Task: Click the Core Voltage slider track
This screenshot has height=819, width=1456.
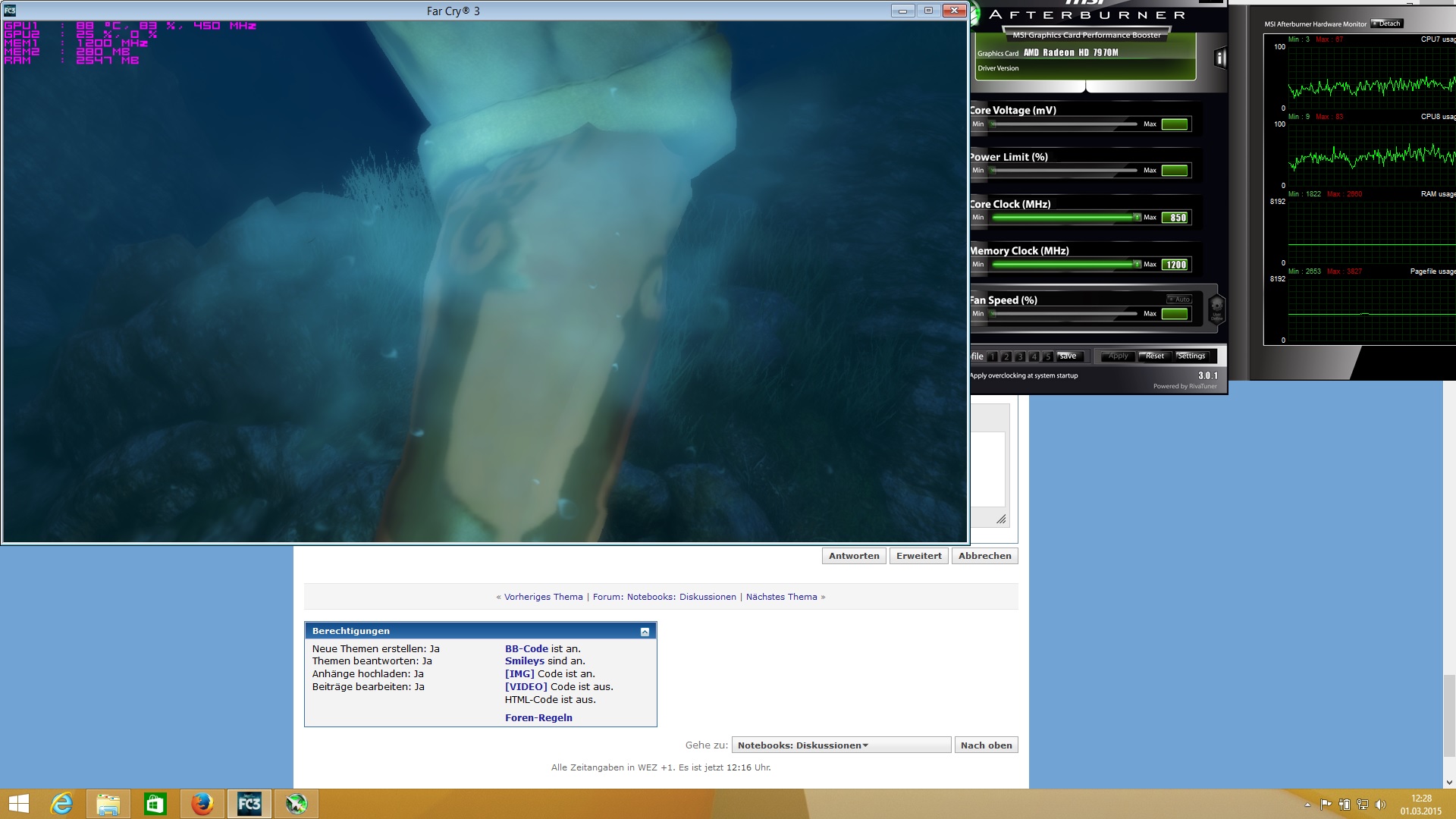Action: tap(1064, 124)
